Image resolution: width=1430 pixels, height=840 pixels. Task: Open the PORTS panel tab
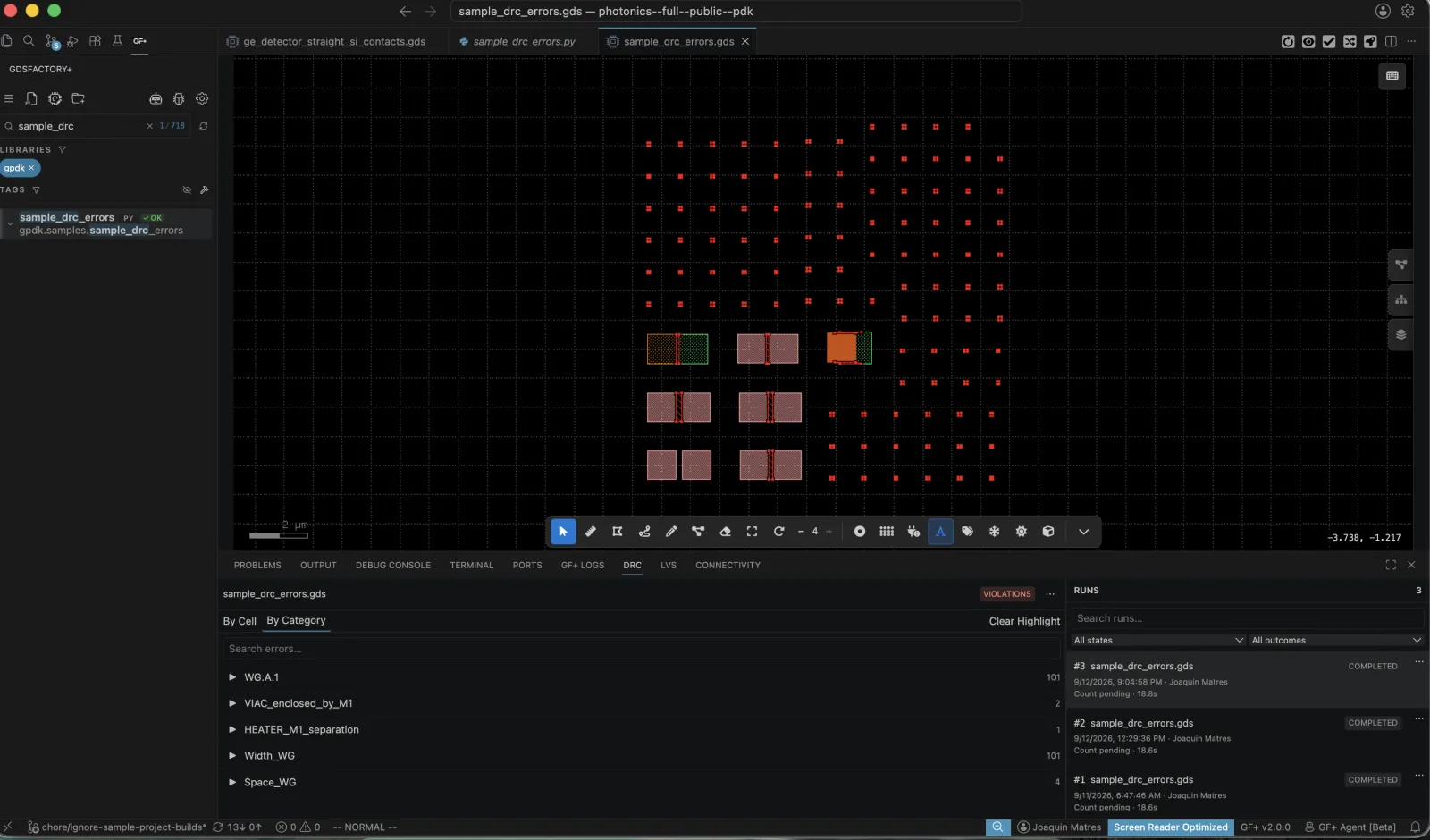(527, 566)
